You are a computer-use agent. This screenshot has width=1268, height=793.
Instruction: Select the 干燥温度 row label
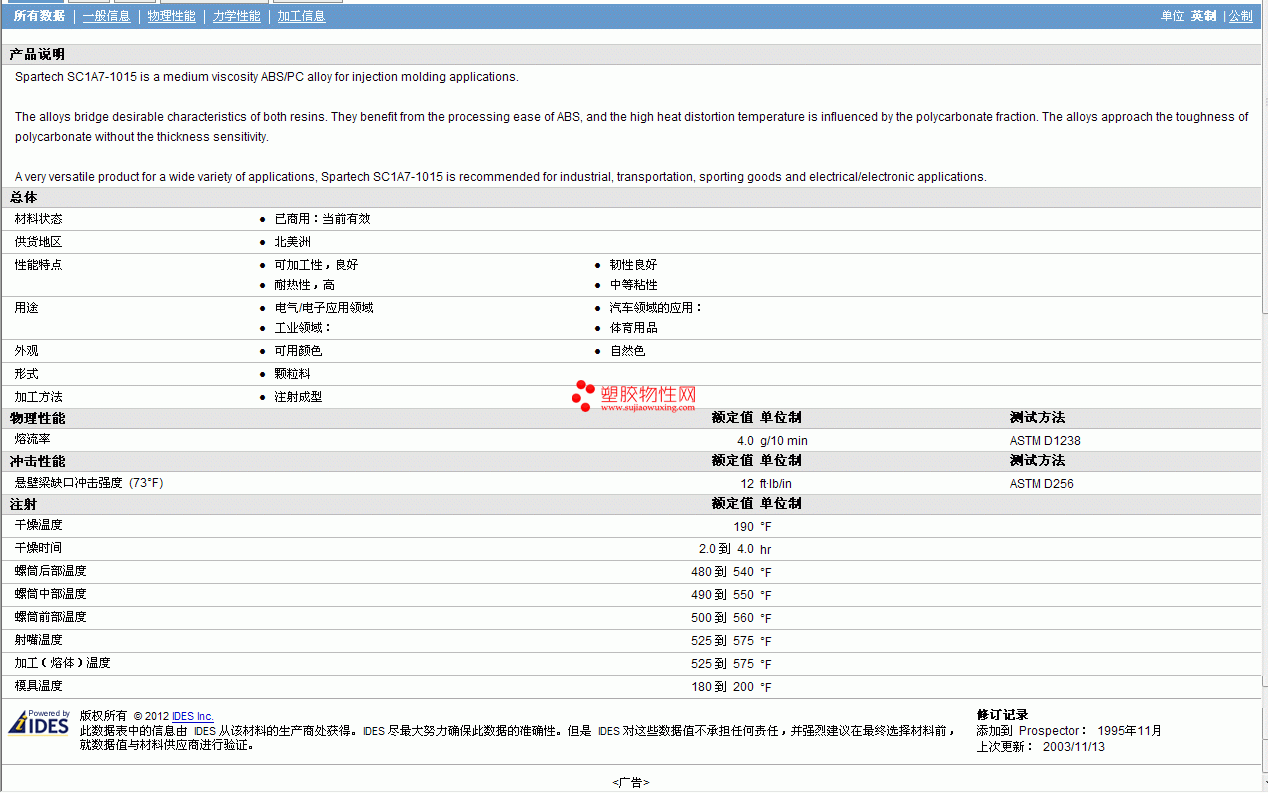pos(38,524)
